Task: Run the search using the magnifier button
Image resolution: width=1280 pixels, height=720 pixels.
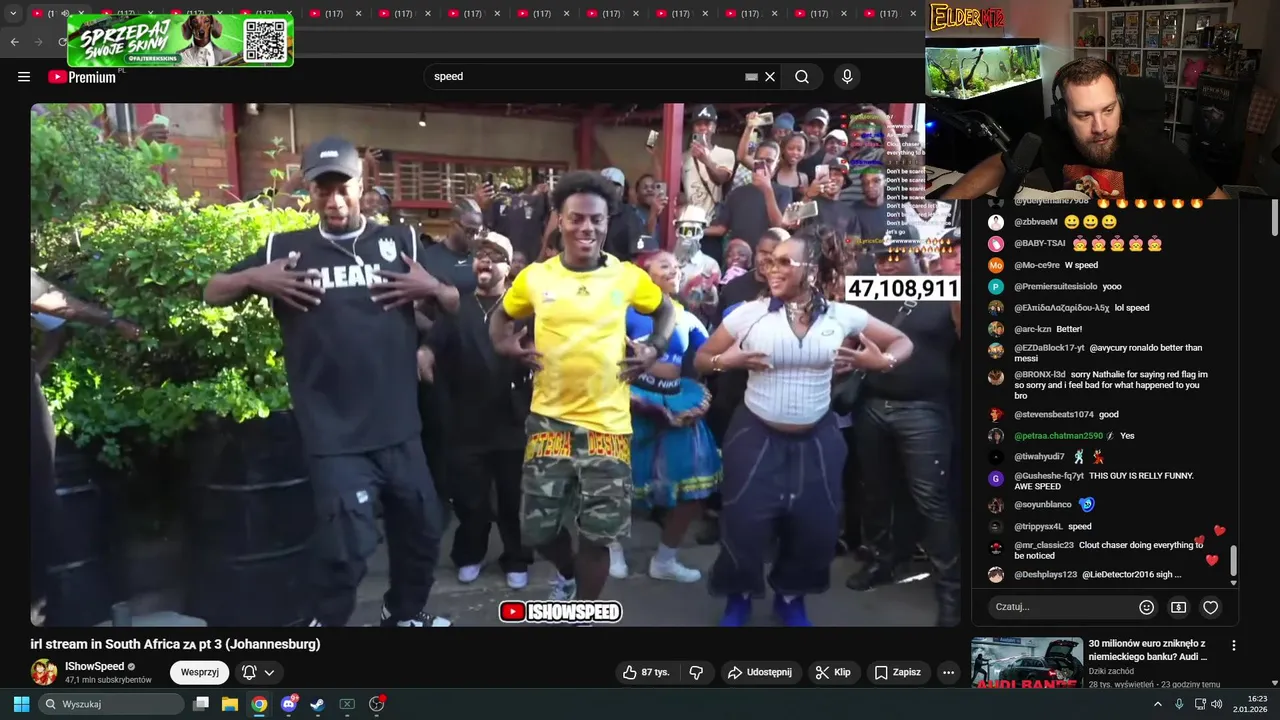Action: pyautogui.click(x=802, y=77)
